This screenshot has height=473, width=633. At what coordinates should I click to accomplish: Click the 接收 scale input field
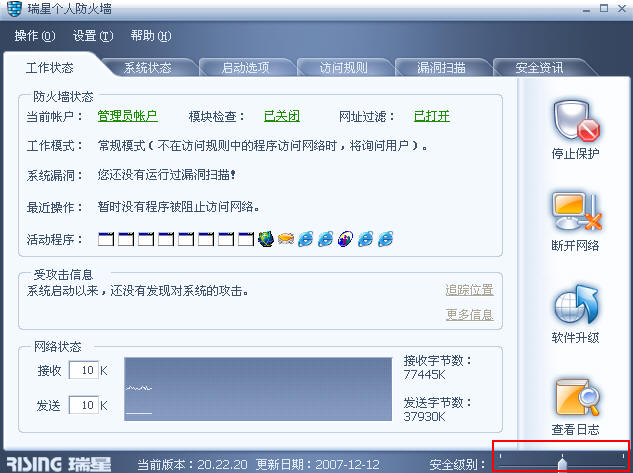84,370
